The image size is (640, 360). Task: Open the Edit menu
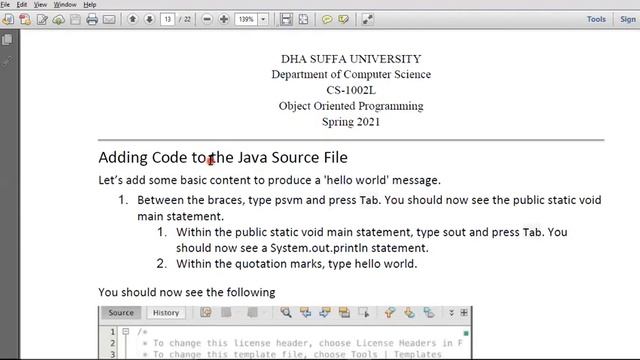pos(22,4)
